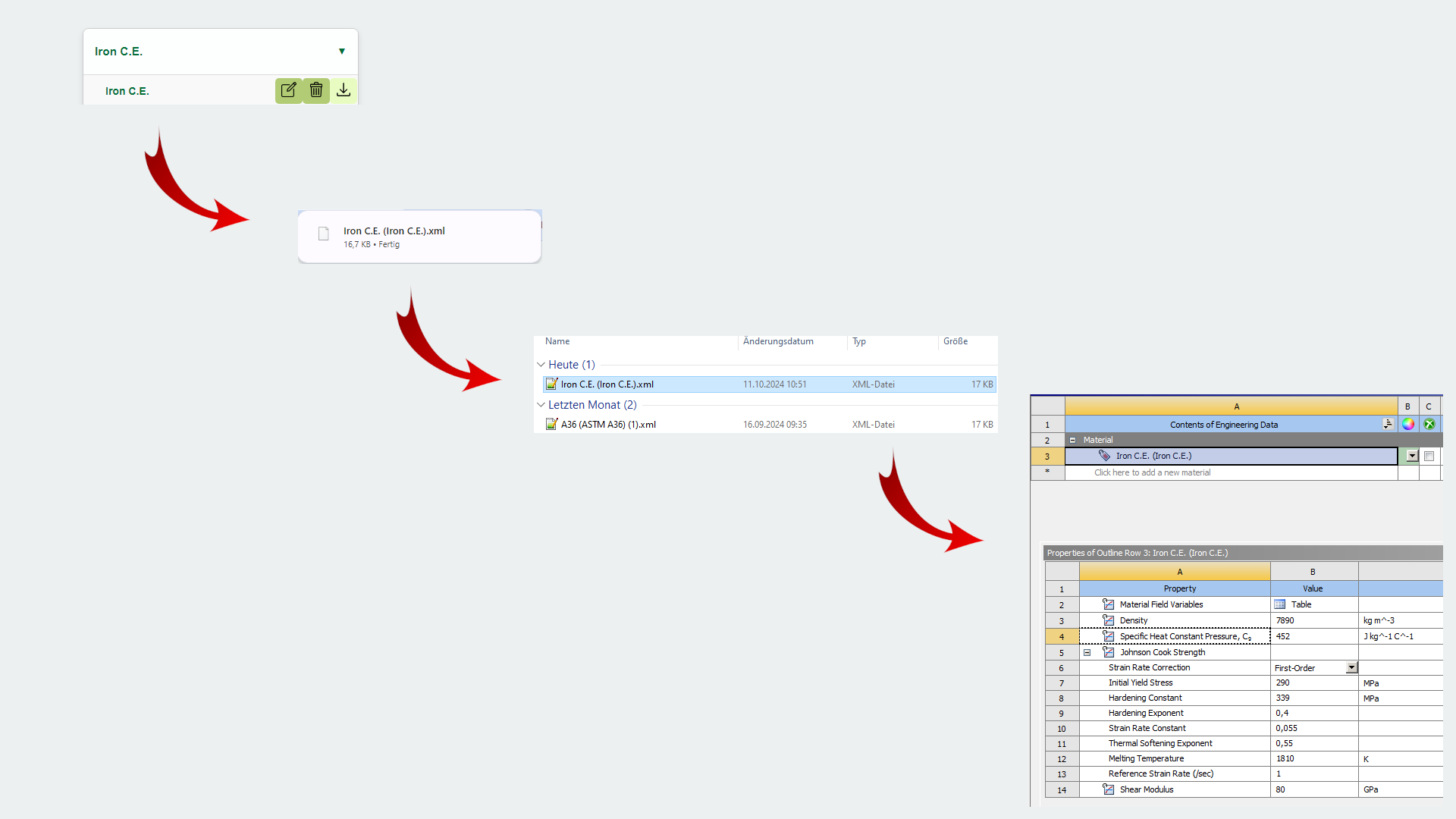
Task: Expand the Iron C.E. dropdown arrow
Action: 342,52
